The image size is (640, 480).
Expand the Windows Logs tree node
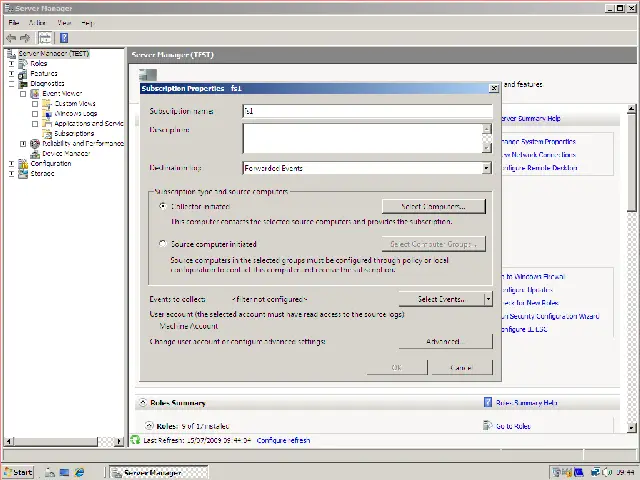35,114
